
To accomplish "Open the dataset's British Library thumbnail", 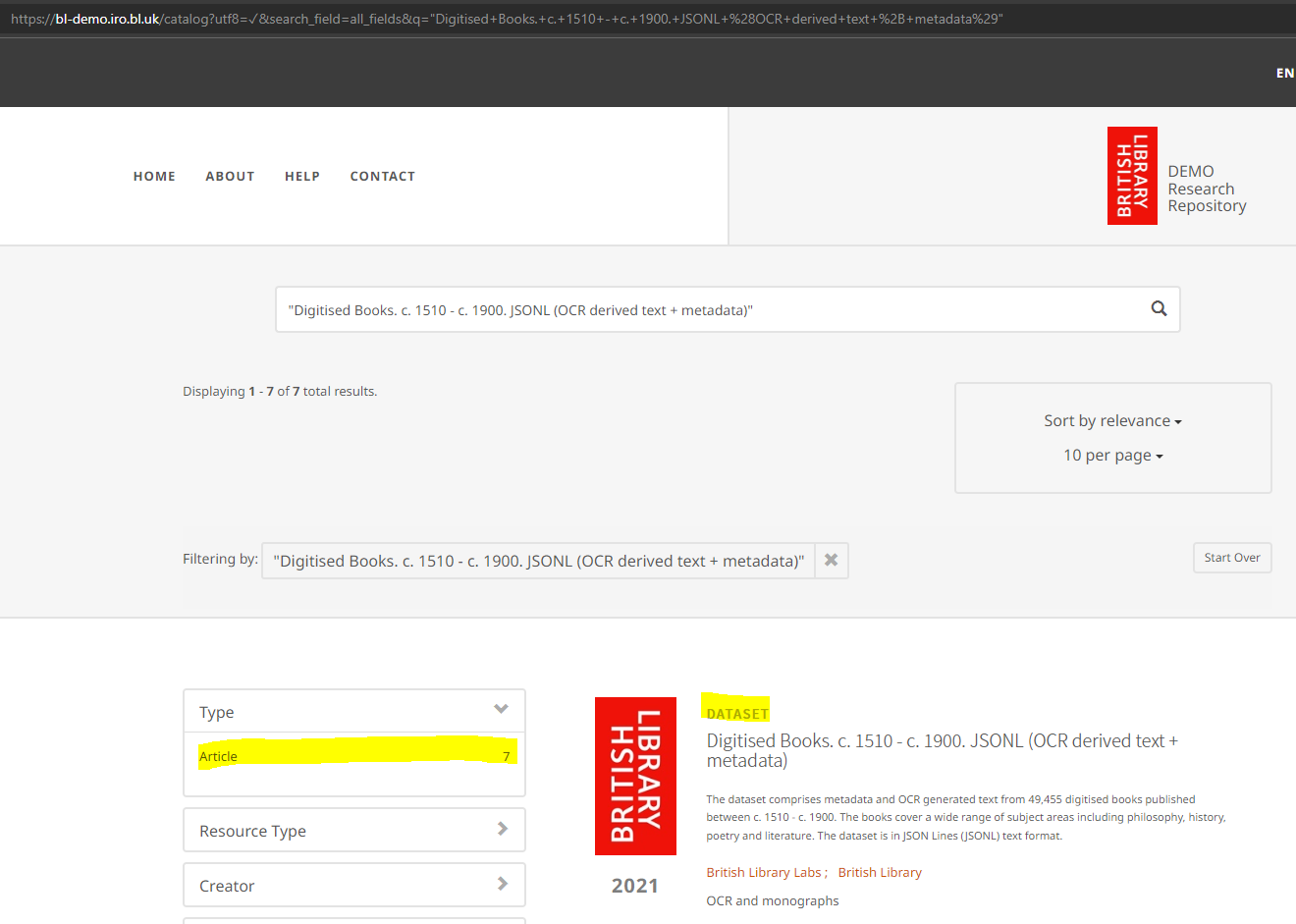I will (635, 776).
